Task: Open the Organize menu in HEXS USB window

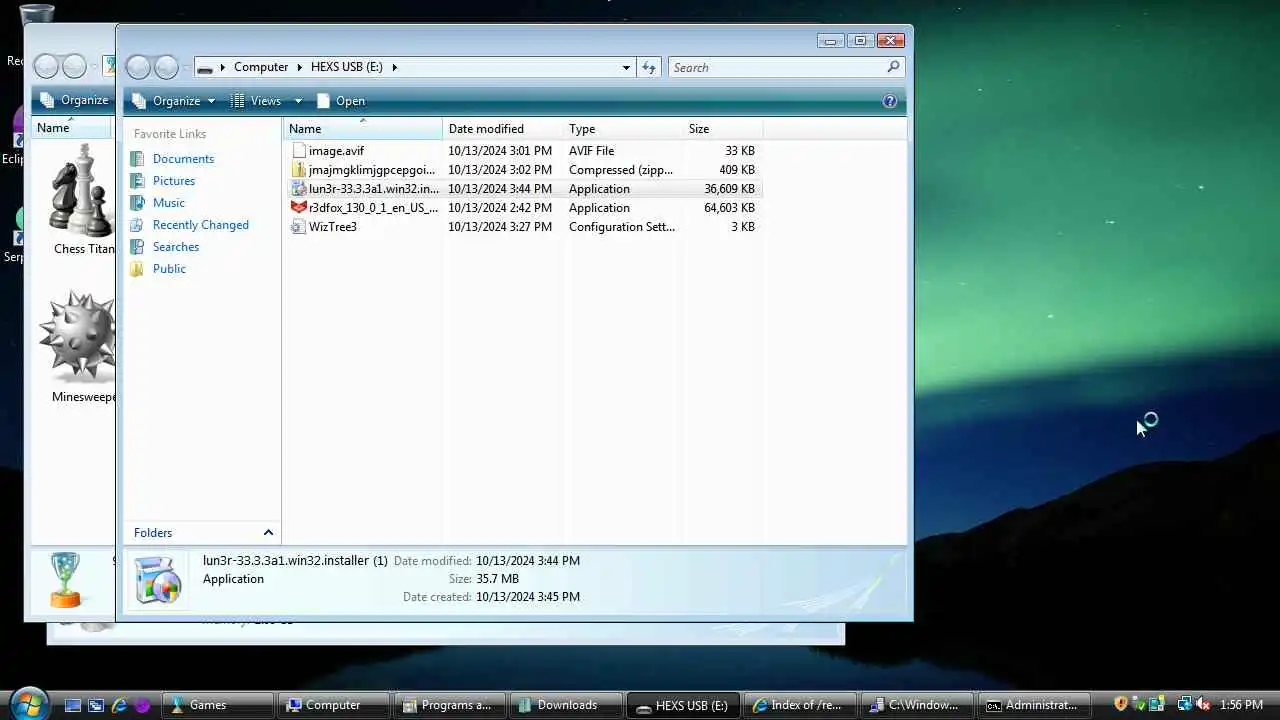Action: pyautogui.click(x=172, y=101)
